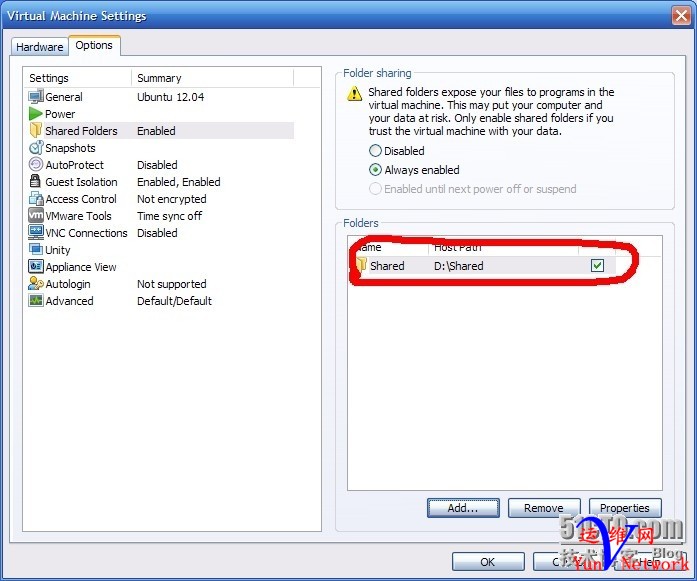Click the Remove button
This screenshot has height=581, width=697.
pos(544,508)
